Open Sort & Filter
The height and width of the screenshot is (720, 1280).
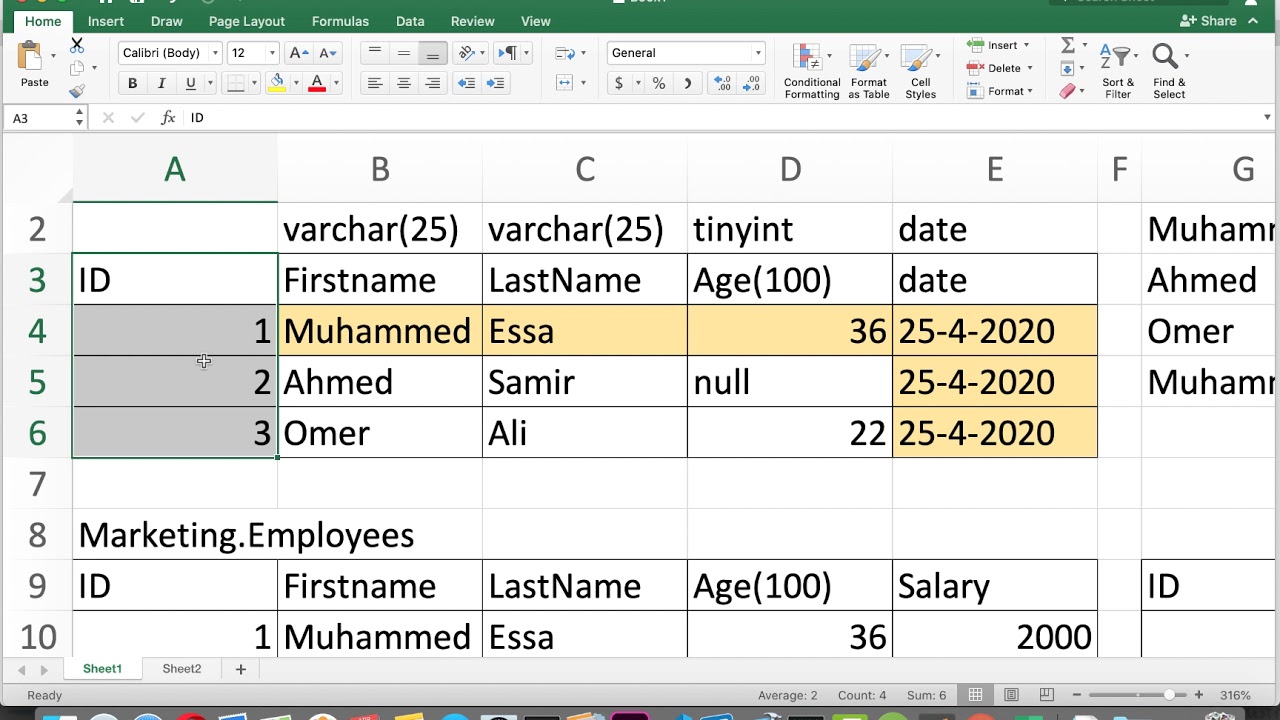pyautogui.click(x=1117, y=72)
